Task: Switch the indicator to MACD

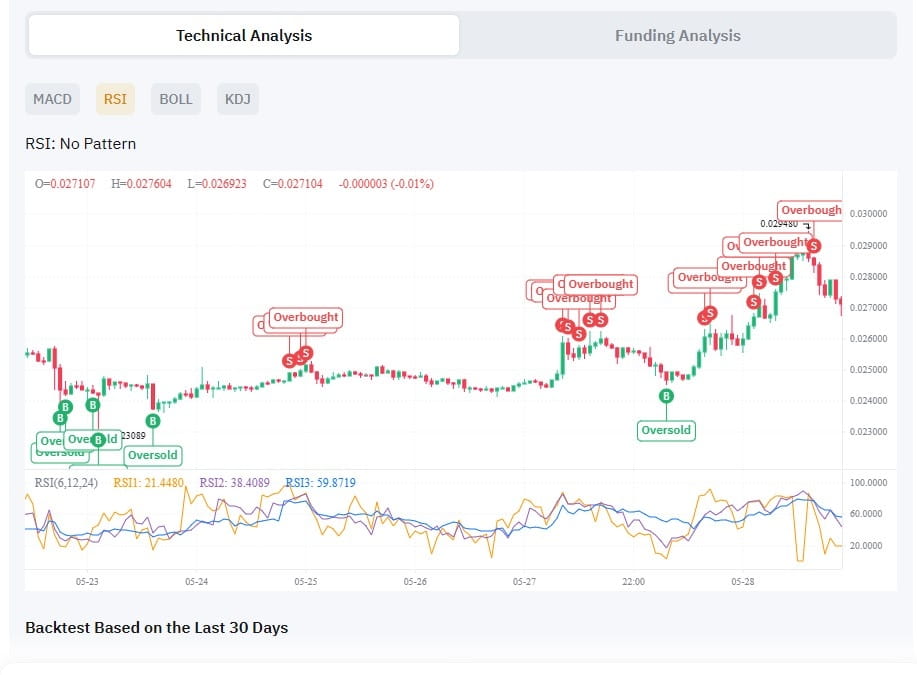Action: pyautogui.click(x=53, y=99)
